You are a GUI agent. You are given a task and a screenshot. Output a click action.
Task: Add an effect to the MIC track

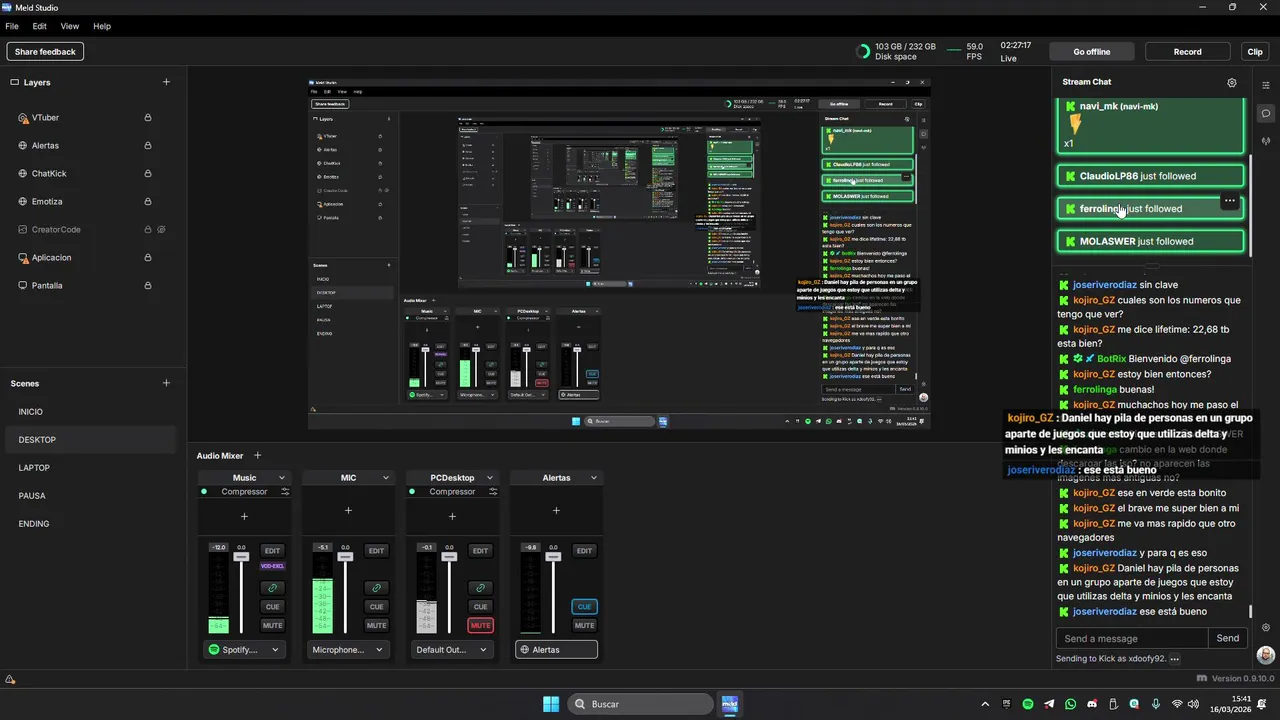coord(348,511)
